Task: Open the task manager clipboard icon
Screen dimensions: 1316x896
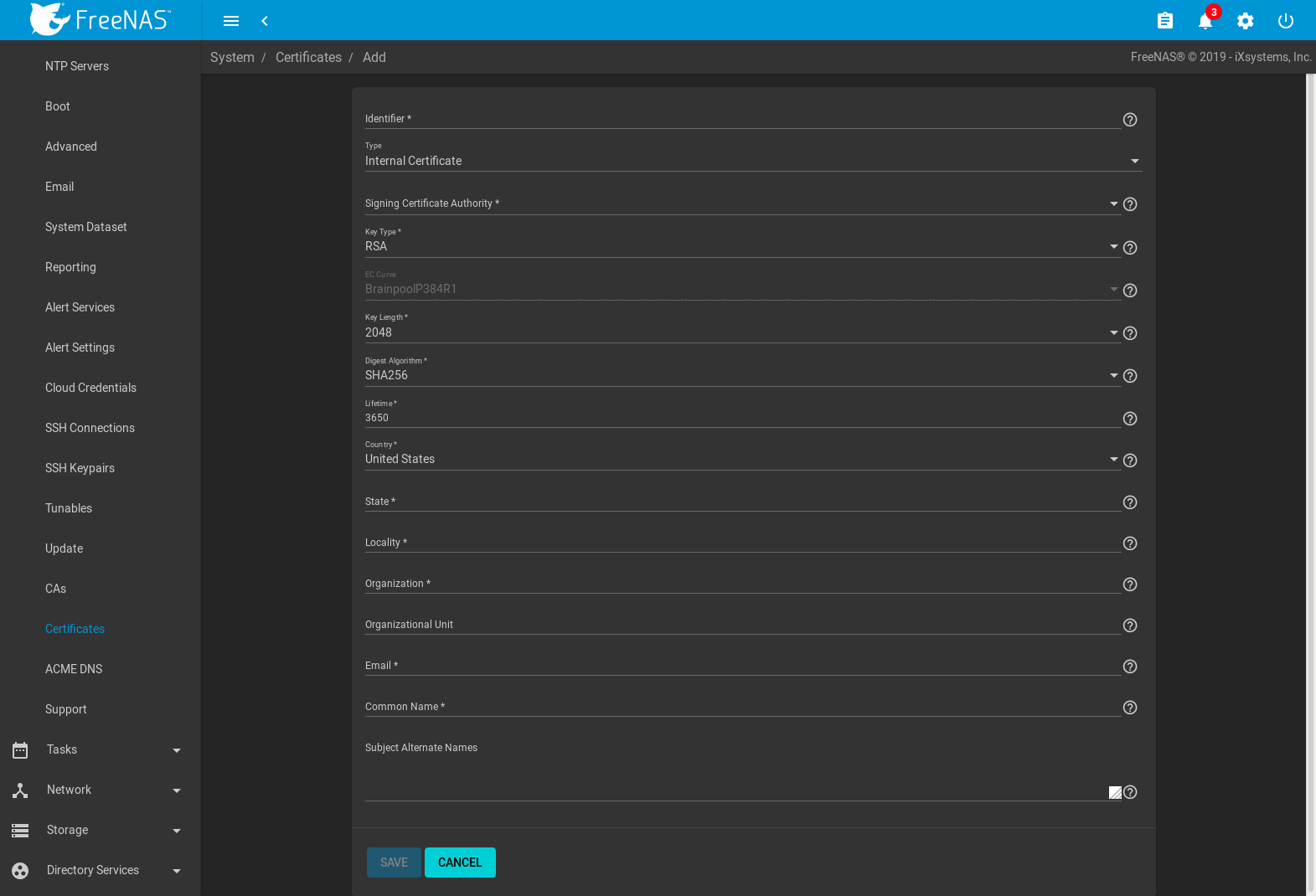Action: pyautogui.click(x=1165, y=21)
